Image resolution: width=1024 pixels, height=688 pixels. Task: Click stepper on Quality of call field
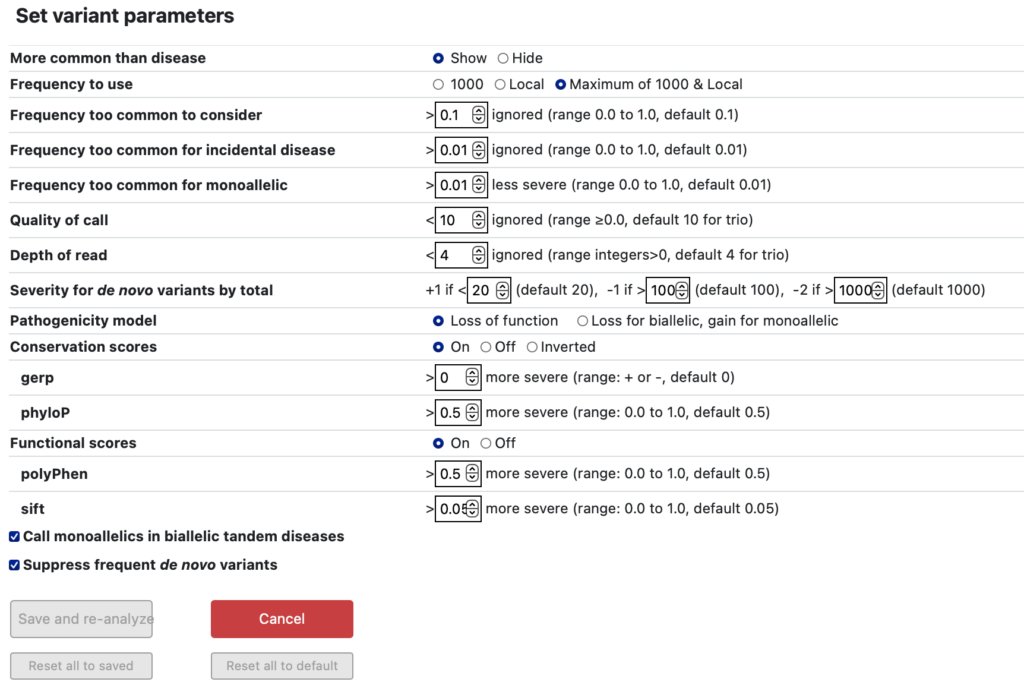[479, 220]
